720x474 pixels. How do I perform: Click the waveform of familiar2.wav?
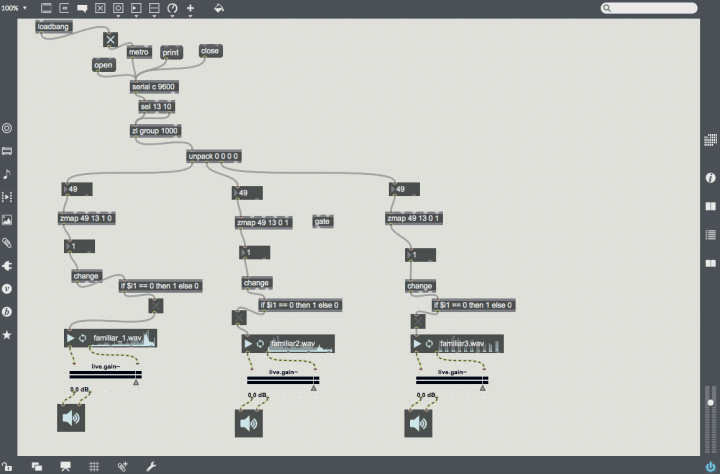(301, 344)
